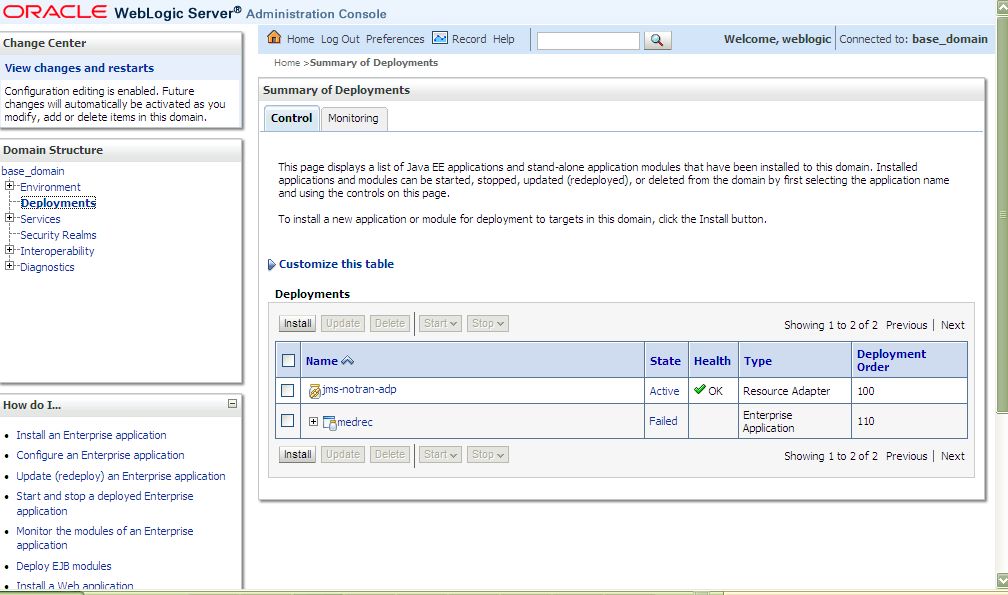Open Install an Enterprise application help
The width and height of the screenshot is (1008, 595).
pyautogui.click(x=91, y=435)
